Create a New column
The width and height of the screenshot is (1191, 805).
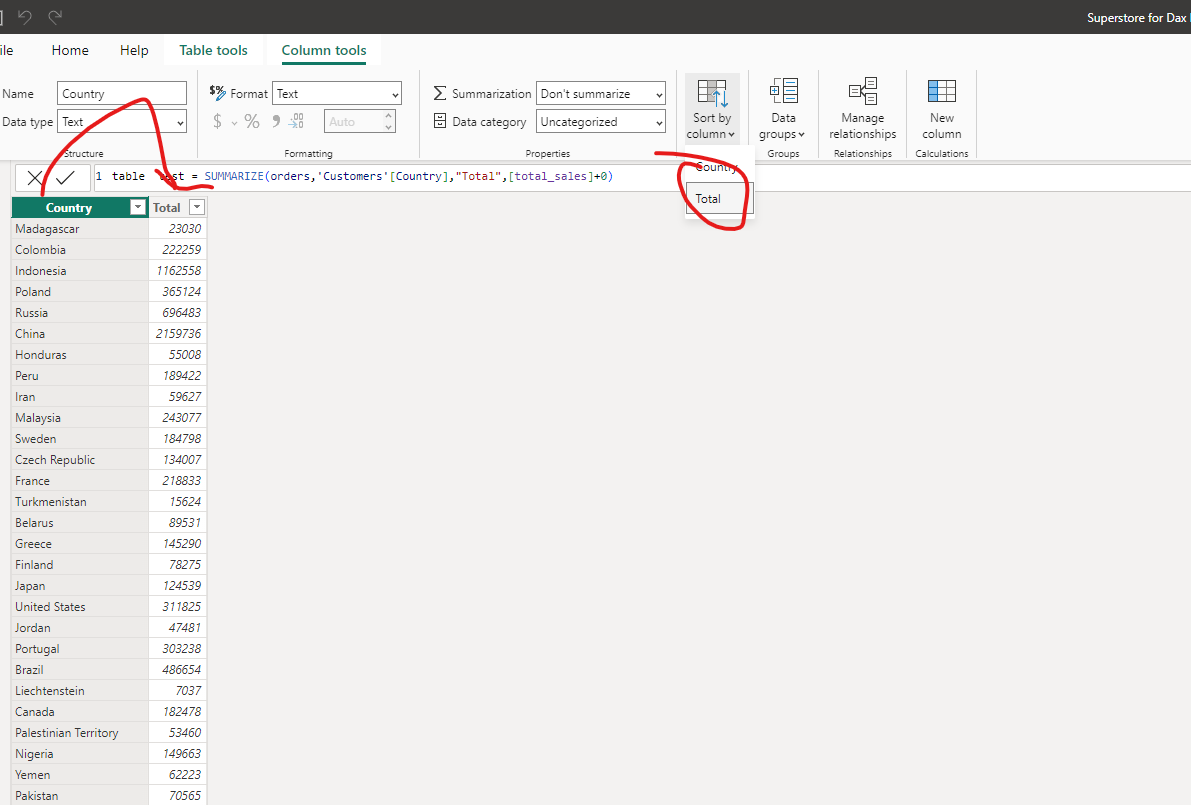941,109
